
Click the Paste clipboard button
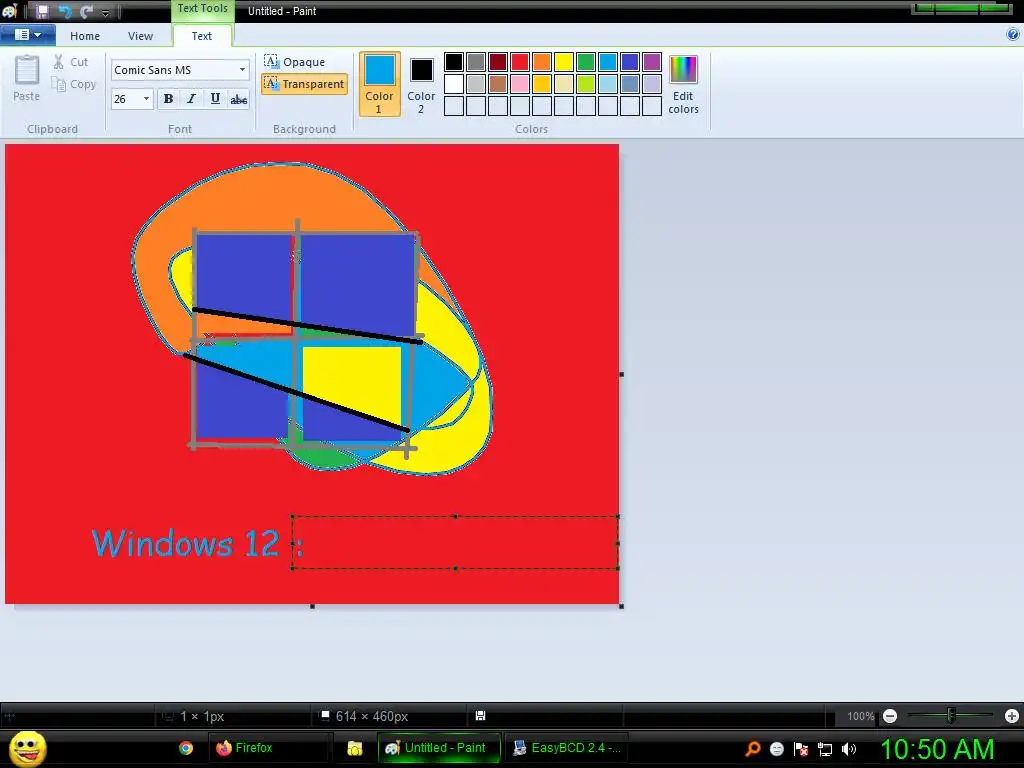click(x=26, y=78)
